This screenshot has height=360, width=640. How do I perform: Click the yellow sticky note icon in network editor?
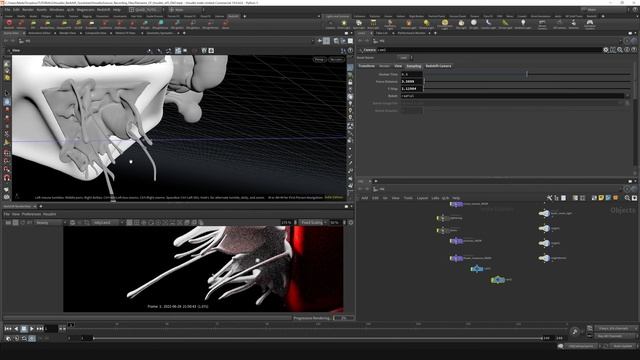601,198
